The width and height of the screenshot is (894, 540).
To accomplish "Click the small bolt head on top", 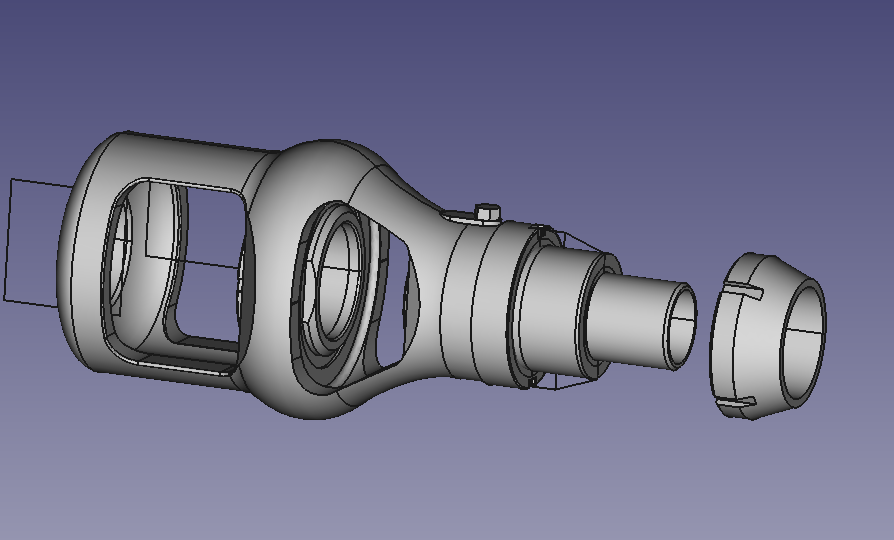I will point(486,211).
